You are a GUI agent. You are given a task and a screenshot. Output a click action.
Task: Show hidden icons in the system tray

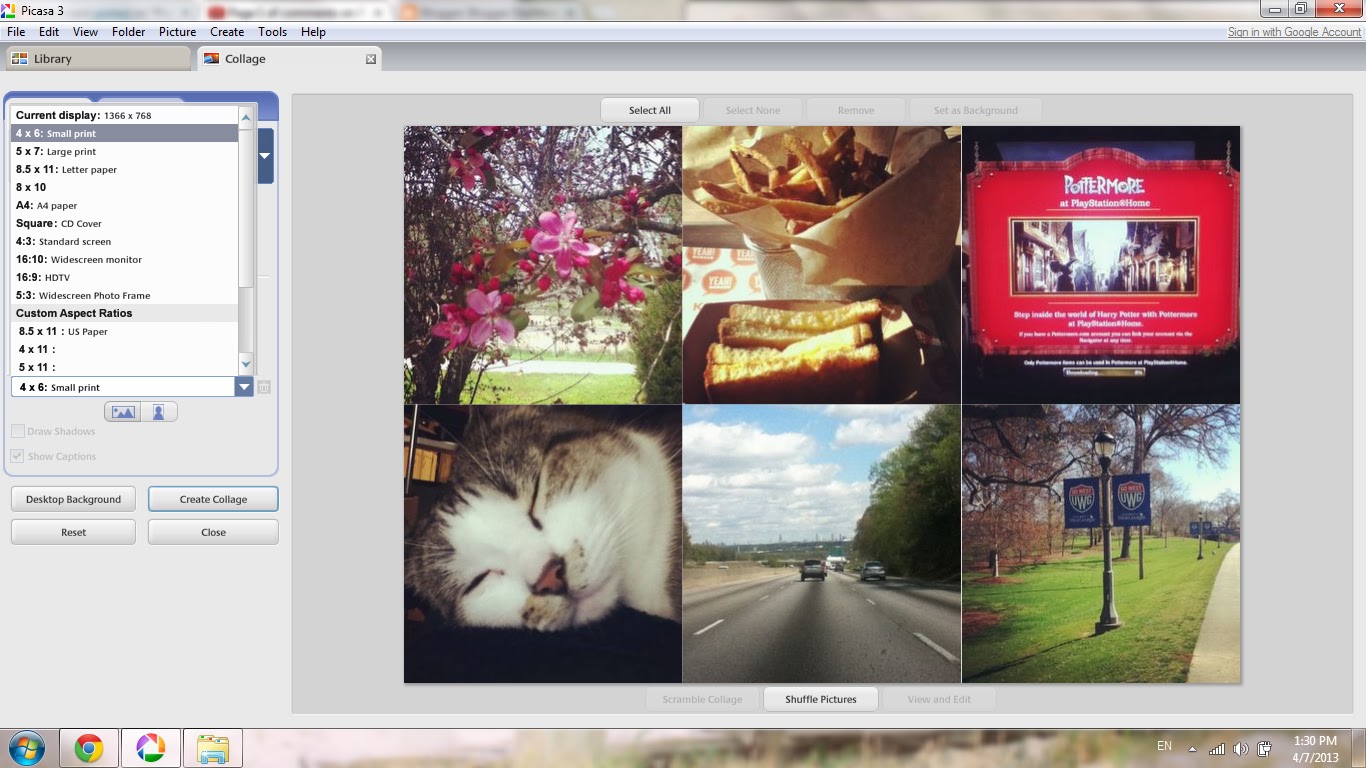pos(1192,746)
